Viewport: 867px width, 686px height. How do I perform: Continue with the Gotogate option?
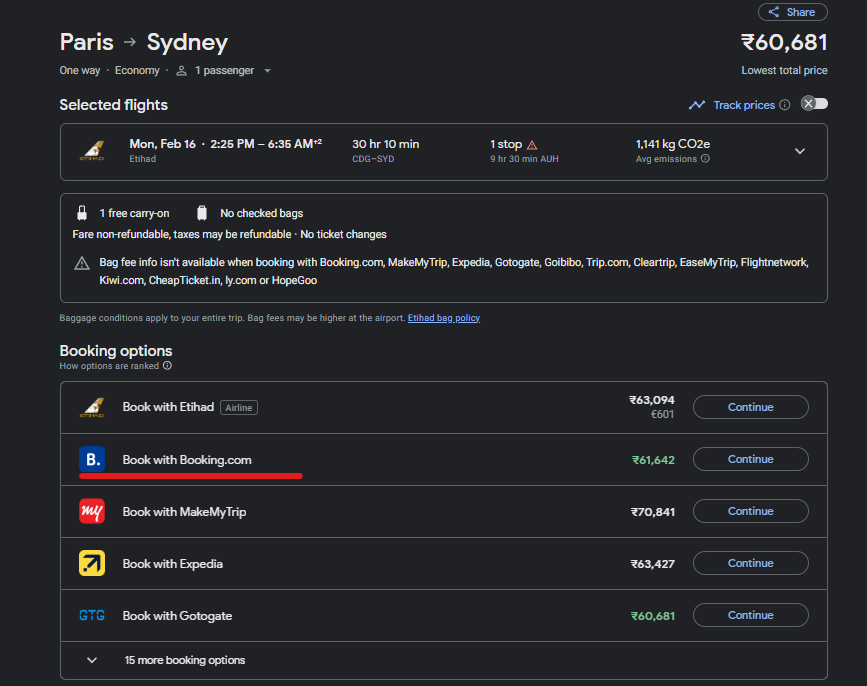point(750,615)
